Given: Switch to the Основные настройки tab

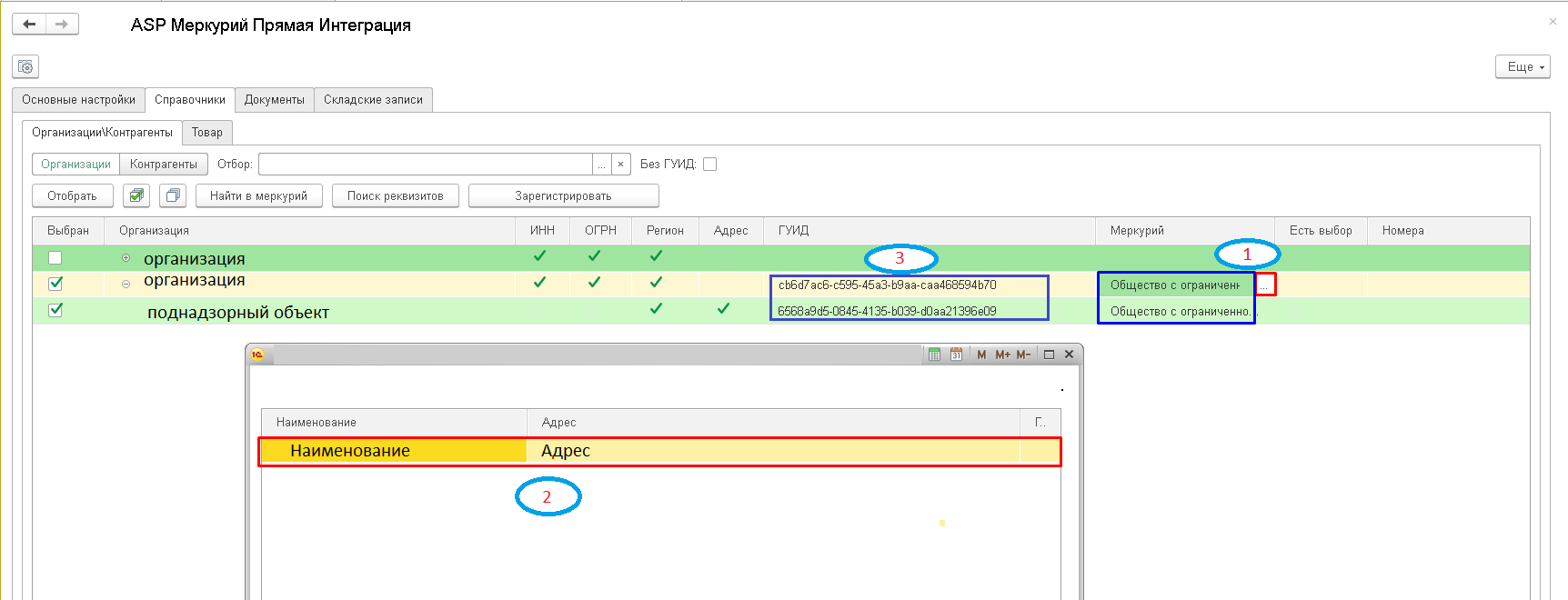Looking at the screenshot, I should pos(79,100).
